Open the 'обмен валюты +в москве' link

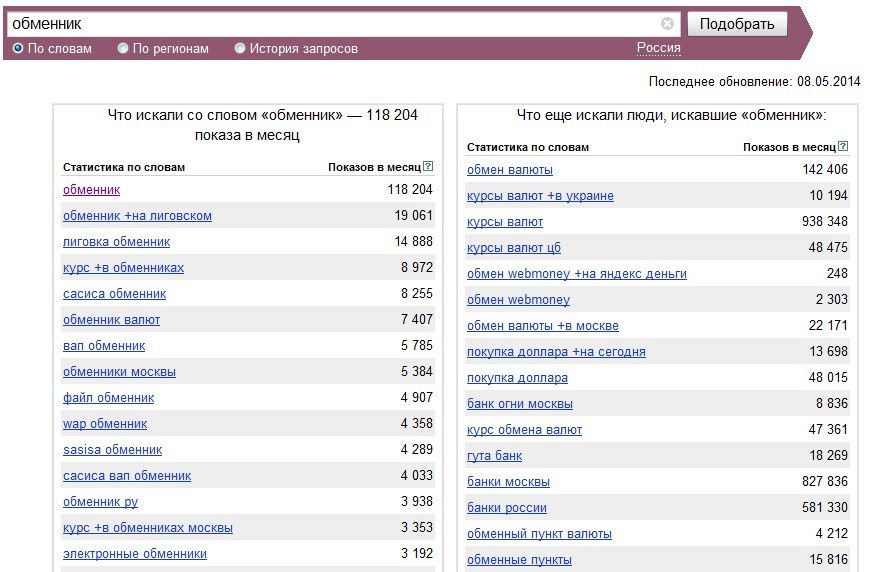click(x=543, y=326)
